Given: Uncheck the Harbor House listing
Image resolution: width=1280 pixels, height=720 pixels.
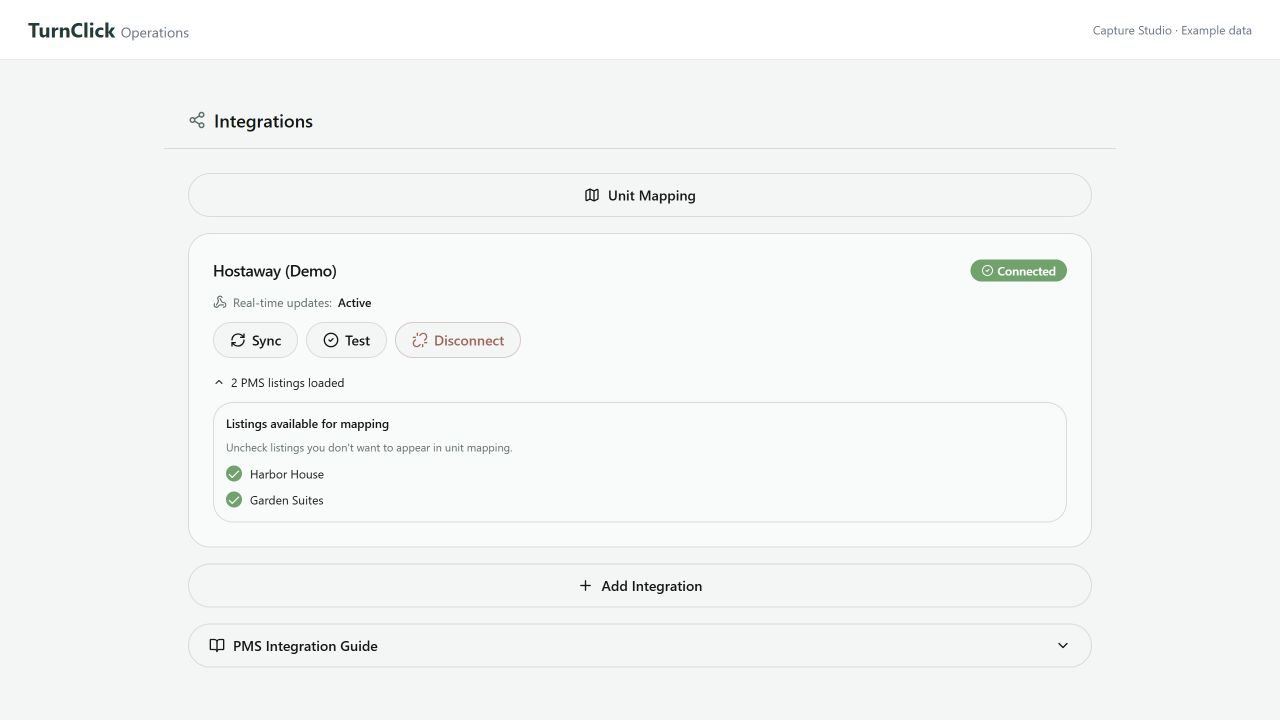Looking at the screenshot, I should click(234, 474).
